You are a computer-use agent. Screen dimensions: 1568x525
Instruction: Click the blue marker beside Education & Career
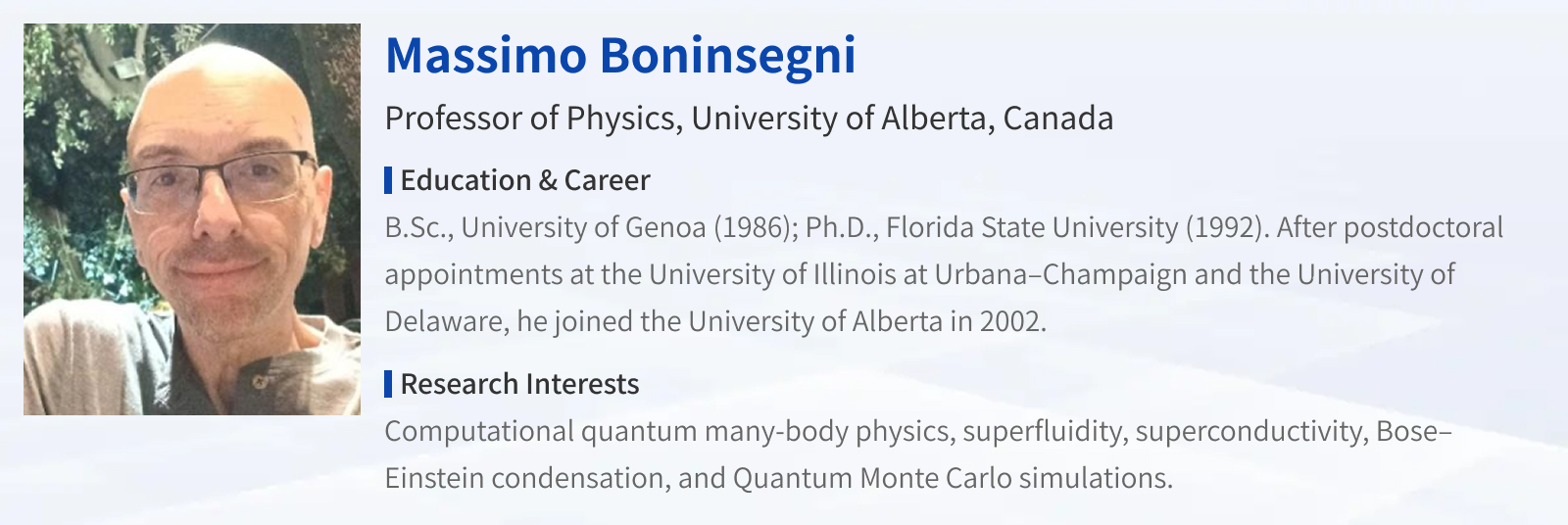click(388, 180)
